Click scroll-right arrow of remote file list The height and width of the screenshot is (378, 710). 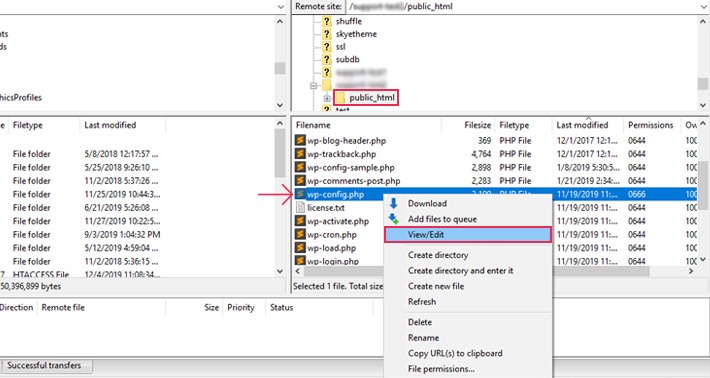(691, 271)
